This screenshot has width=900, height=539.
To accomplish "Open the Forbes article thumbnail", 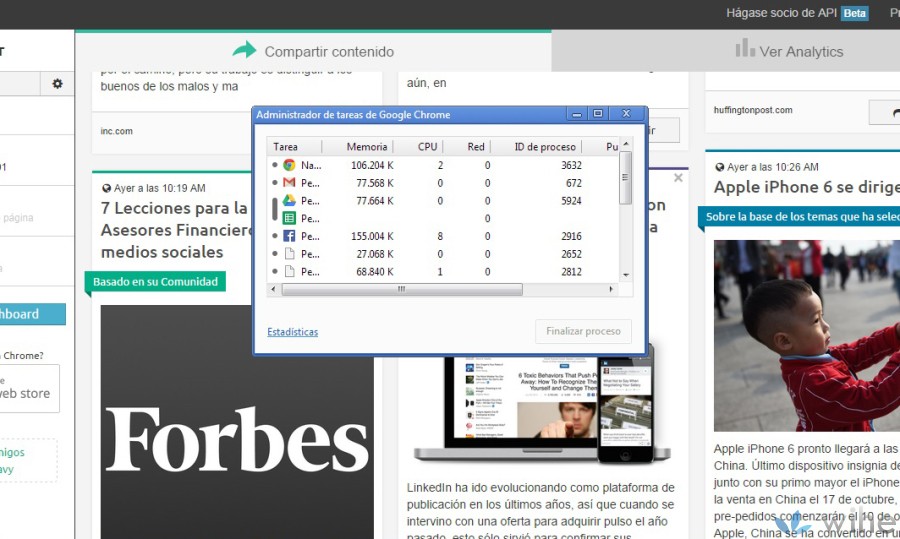I will pos(237,422).
